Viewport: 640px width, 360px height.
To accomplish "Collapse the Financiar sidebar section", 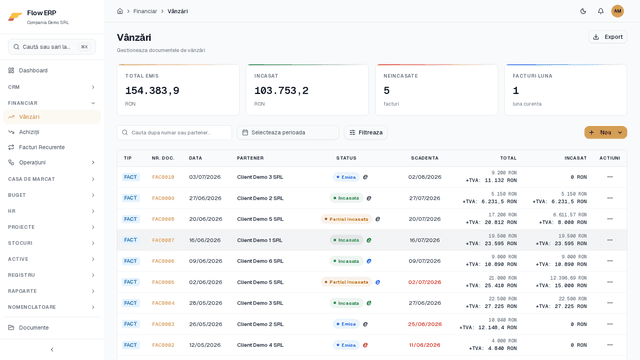I will coord(52,103).
